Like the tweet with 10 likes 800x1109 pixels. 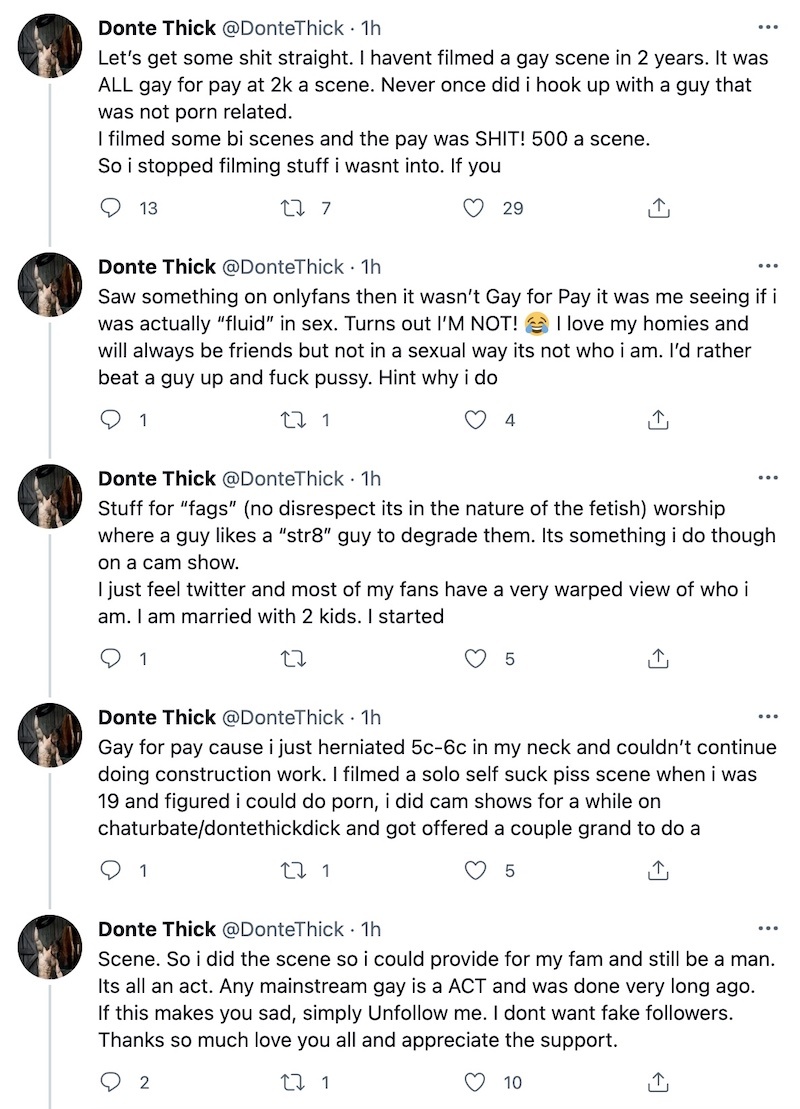[x=477, y=1082]
